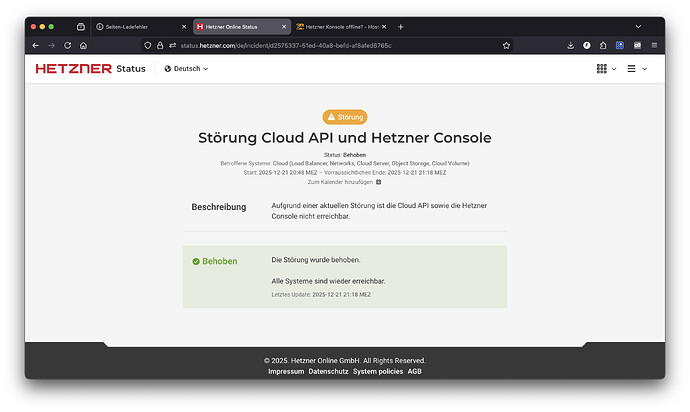
Task: Bookmark this page with the star icon
Action: point(506,45)
